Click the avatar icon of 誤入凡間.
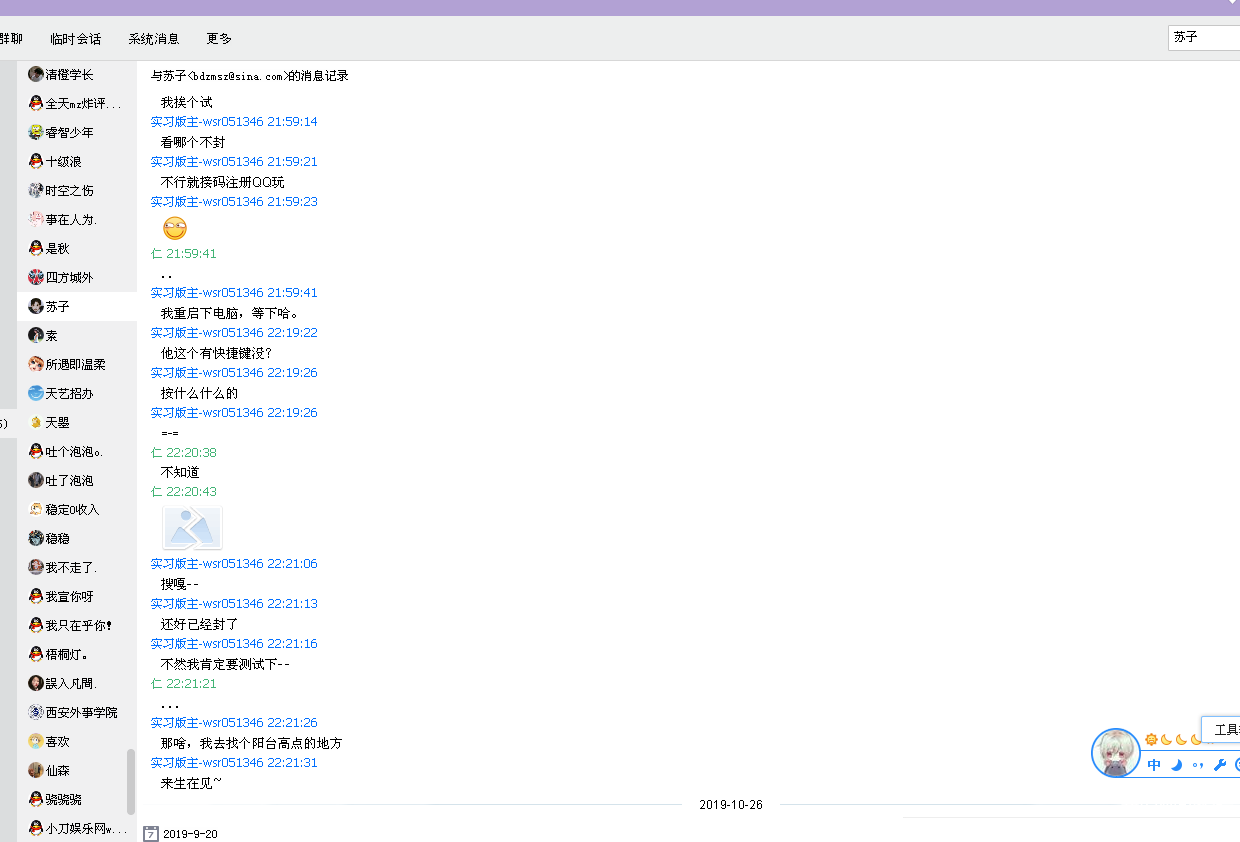The image size is (1240, 842). click(36, 683)
